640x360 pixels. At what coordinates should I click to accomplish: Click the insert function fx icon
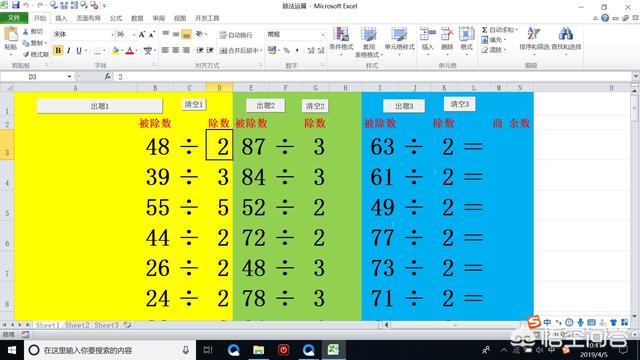tap(107, 76)
